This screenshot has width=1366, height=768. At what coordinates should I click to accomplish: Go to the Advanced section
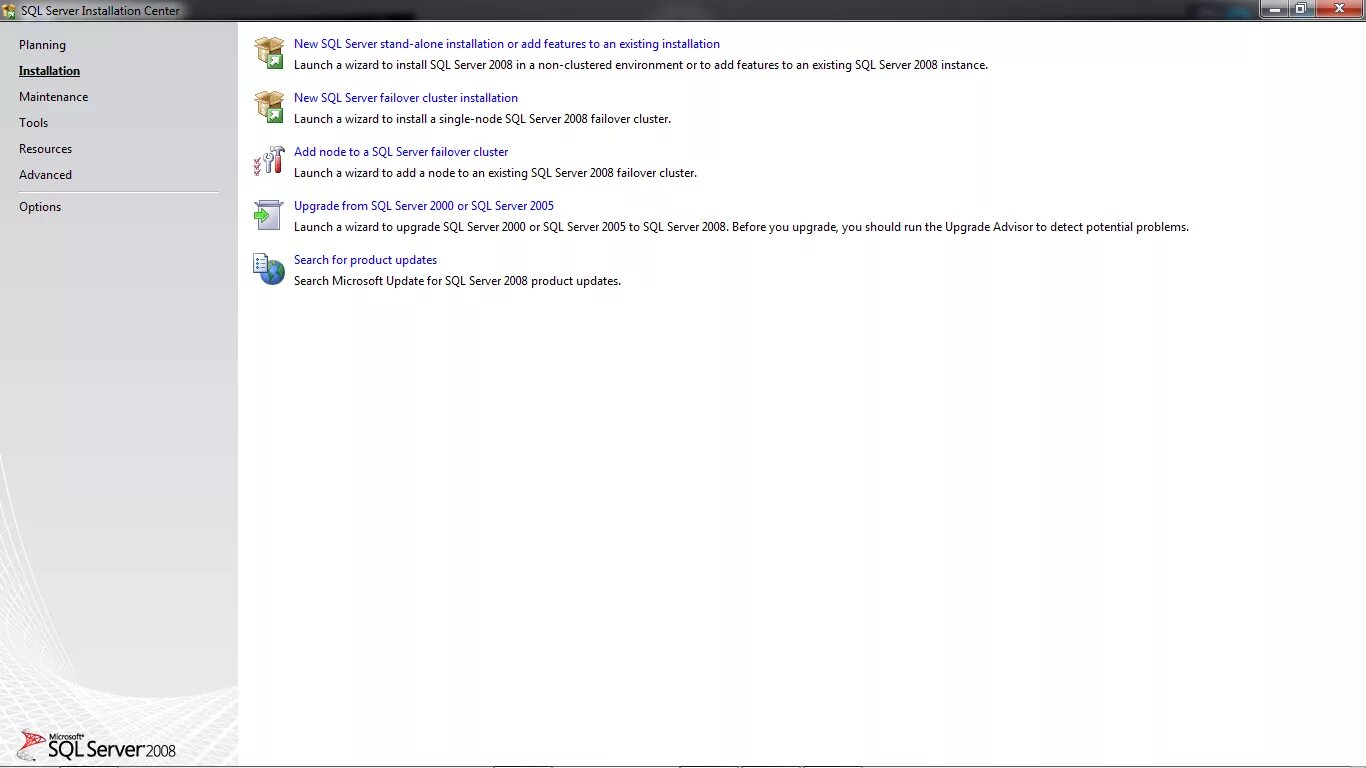(45, 175)
